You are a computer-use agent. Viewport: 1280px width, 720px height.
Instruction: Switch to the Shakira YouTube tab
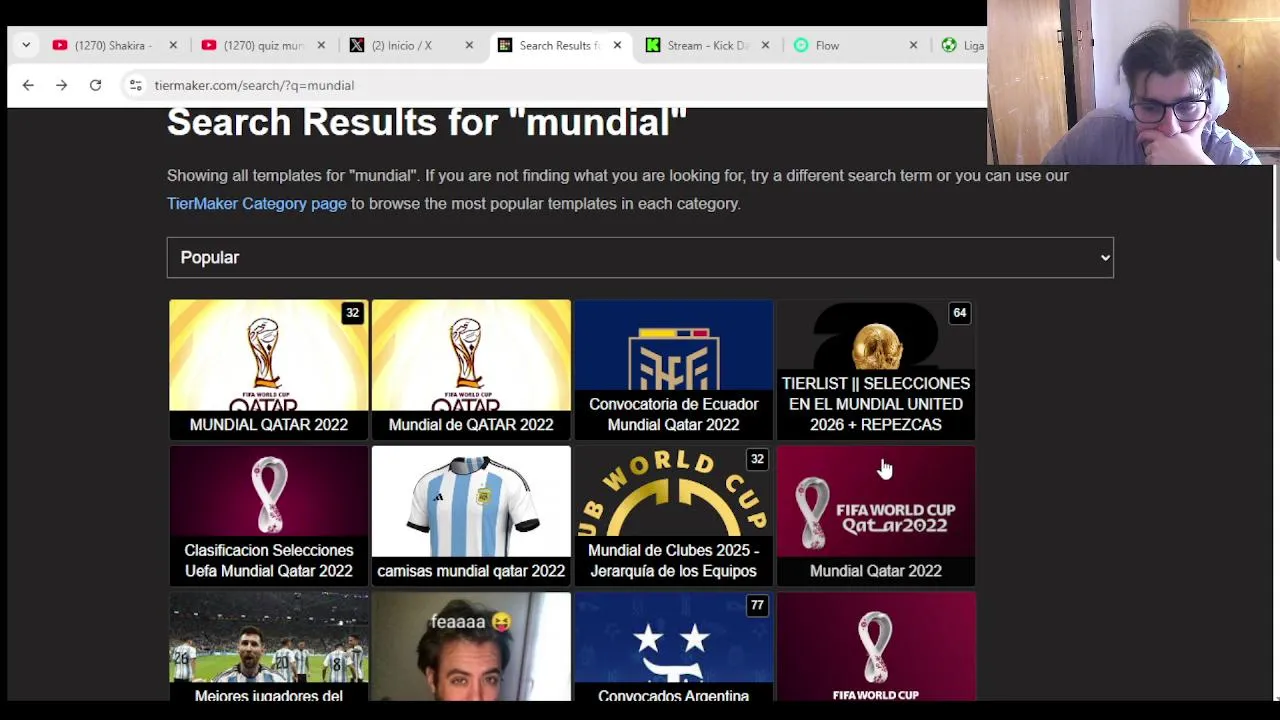[115, 45]
